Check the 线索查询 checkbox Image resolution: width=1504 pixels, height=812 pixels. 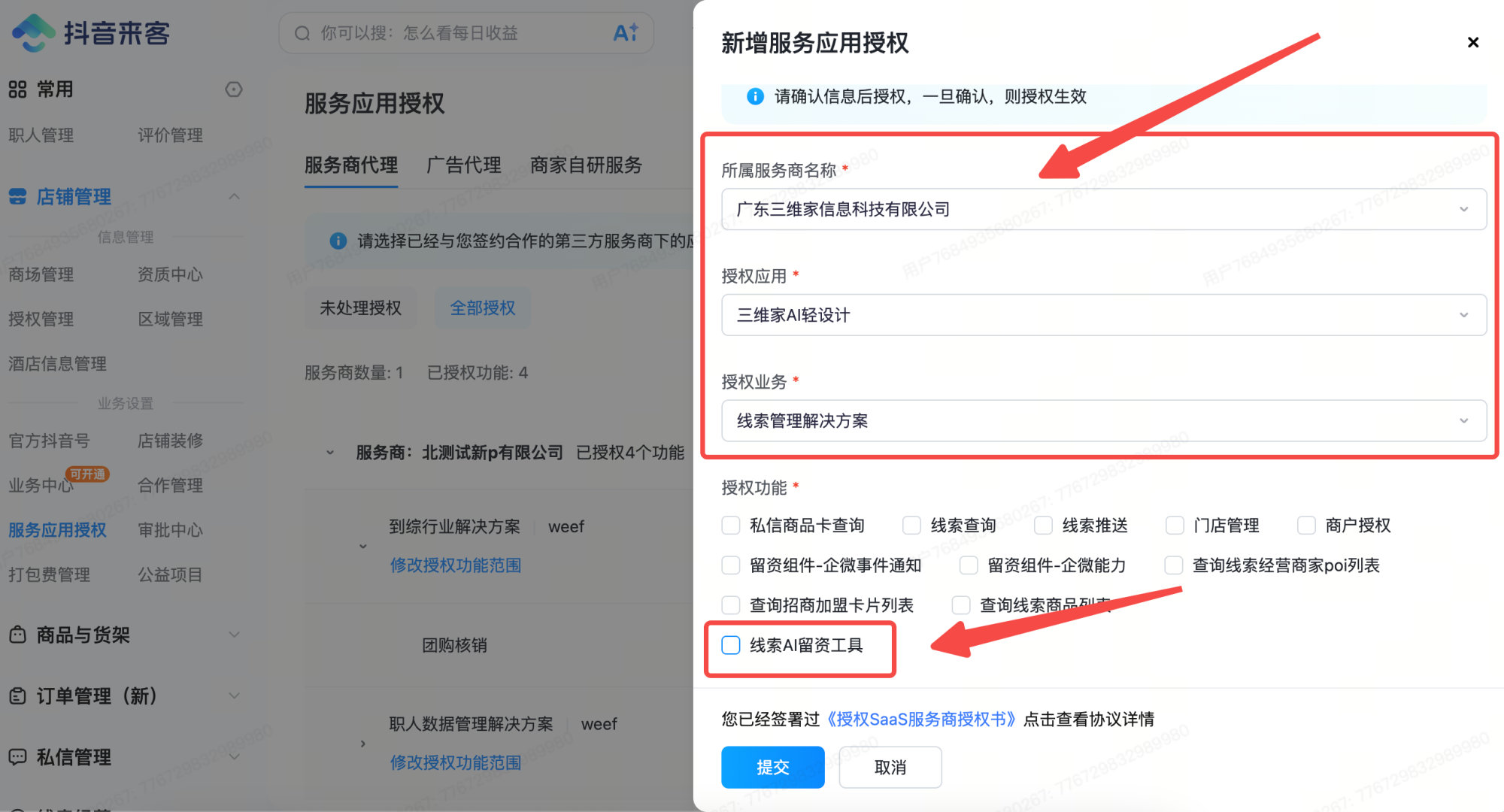tap(911, 525)
